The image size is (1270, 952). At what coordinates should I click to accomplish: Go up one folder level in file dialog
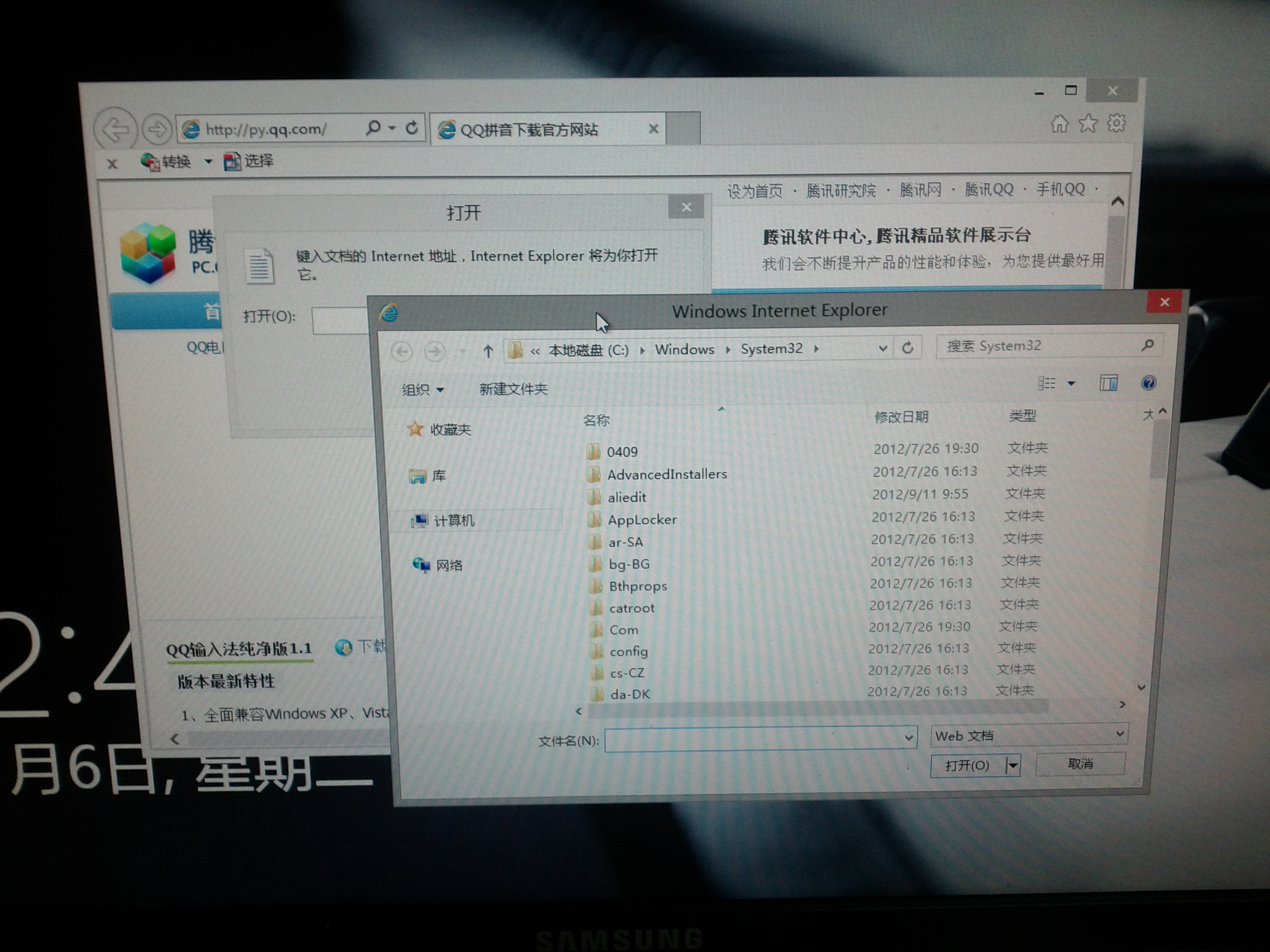[x=488, y=351]
